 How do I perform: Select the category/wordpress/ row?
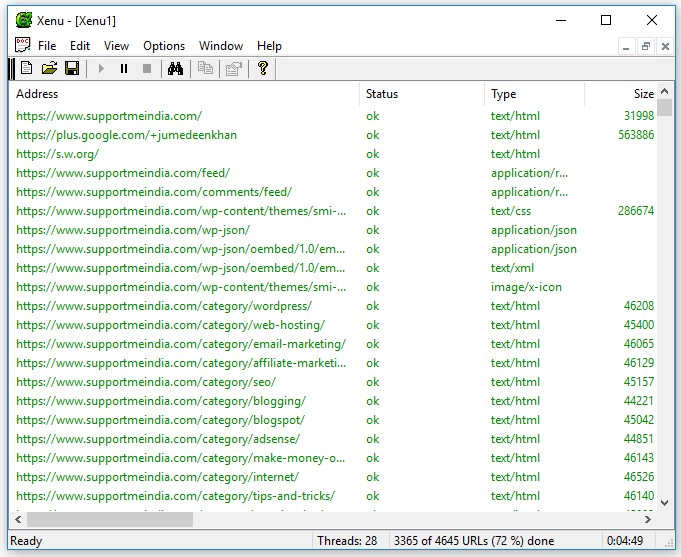(333, 306)
